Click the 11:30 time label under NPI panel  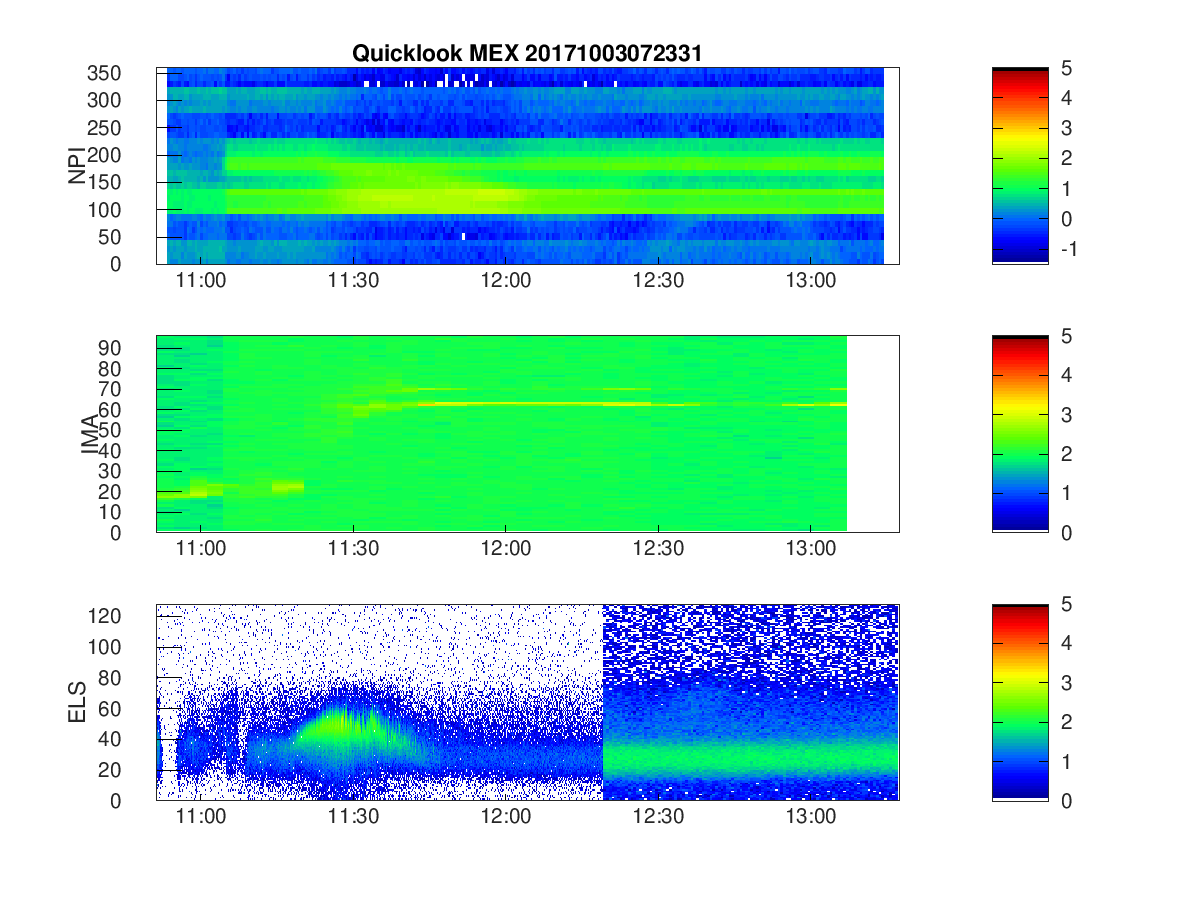pos(353,281)
